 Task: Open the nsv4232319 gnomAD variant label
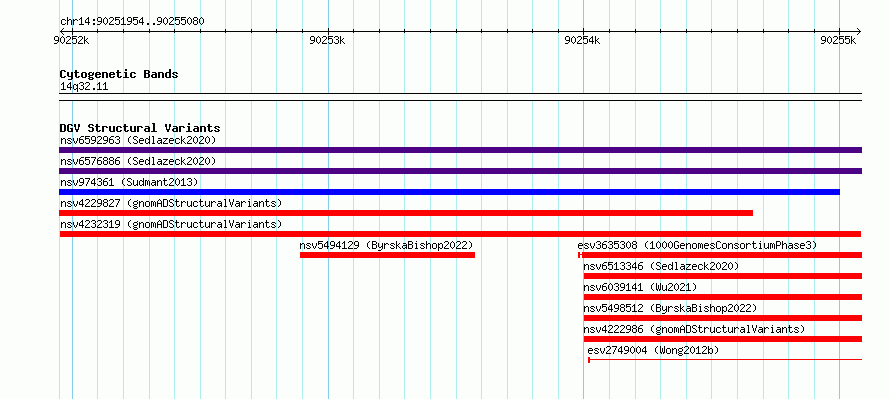point(171,224)
